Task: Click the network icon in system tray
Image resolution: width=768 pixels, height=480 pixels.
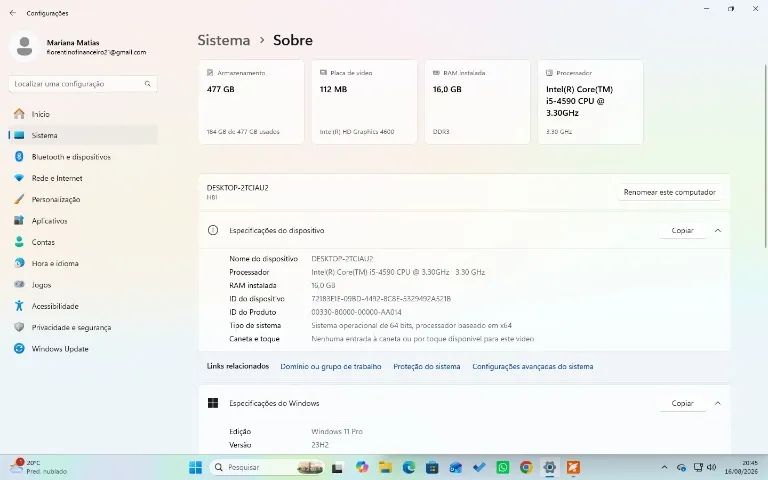Action: click(698, 467)
